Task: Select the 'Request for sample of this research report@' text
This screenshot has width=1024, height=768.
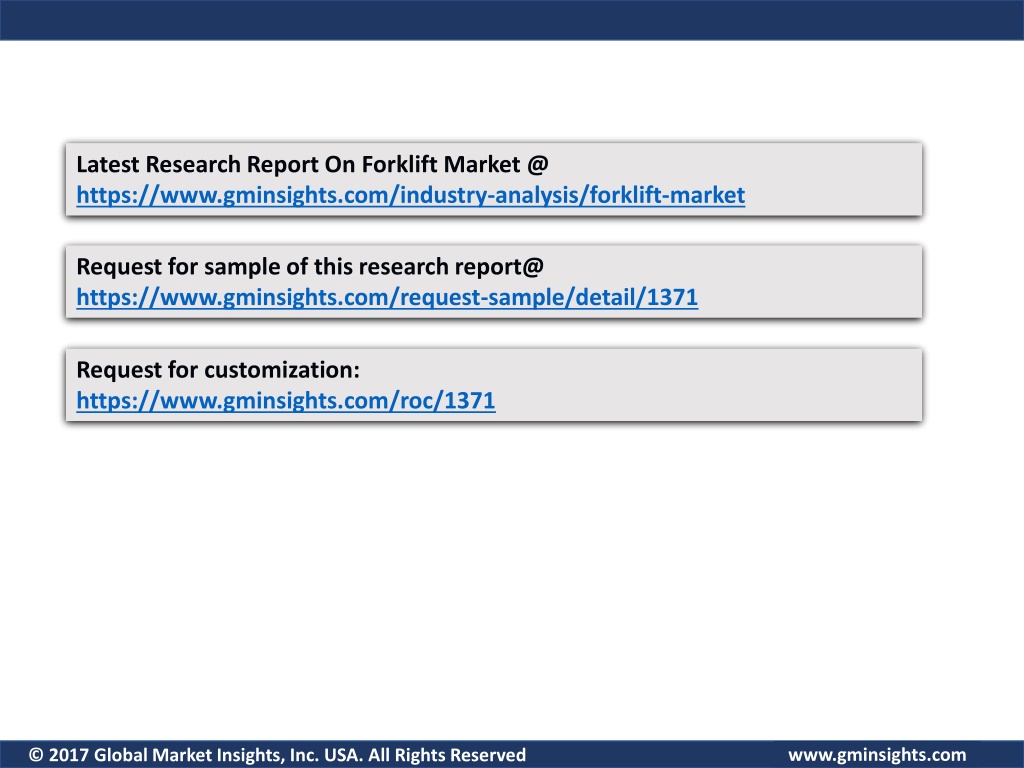Action: tap(310, 267)
